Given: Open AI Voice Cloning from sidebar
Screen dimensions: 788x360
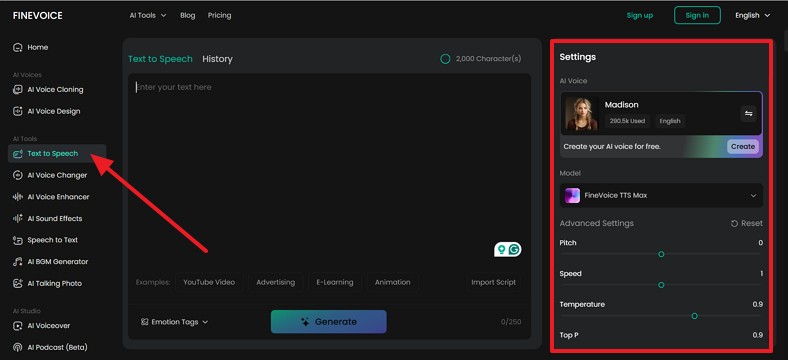Looking at the screenshot, I should tap(48, 89).
